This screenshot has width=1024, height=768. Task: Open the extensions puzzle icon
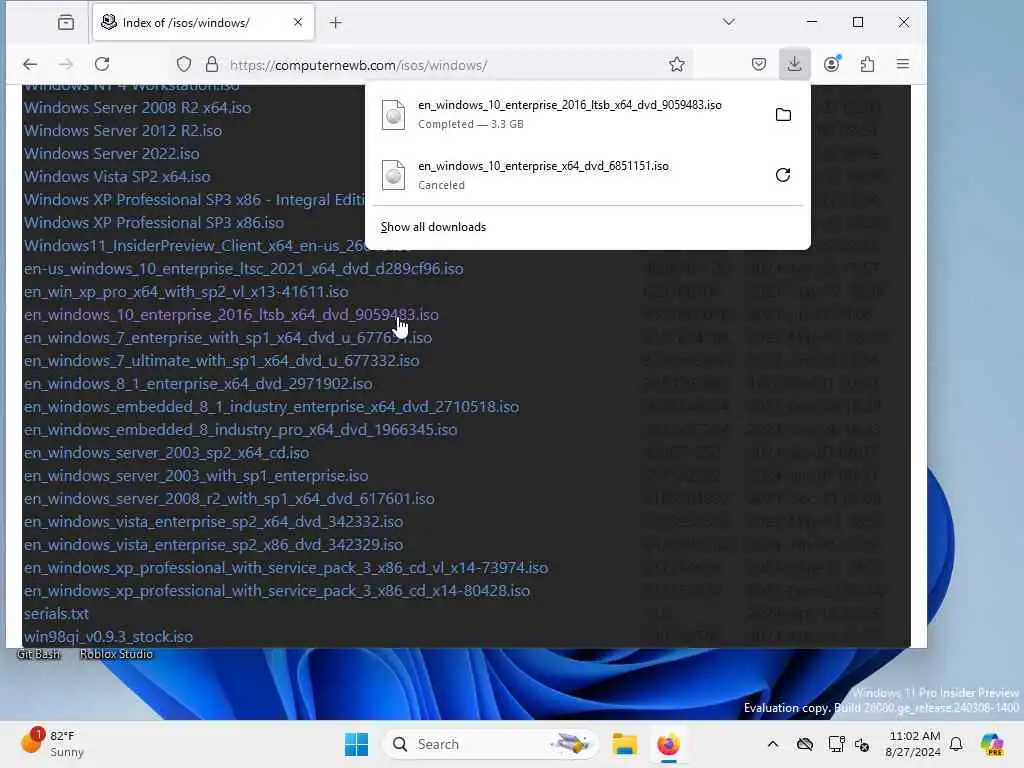coord(867,64)
